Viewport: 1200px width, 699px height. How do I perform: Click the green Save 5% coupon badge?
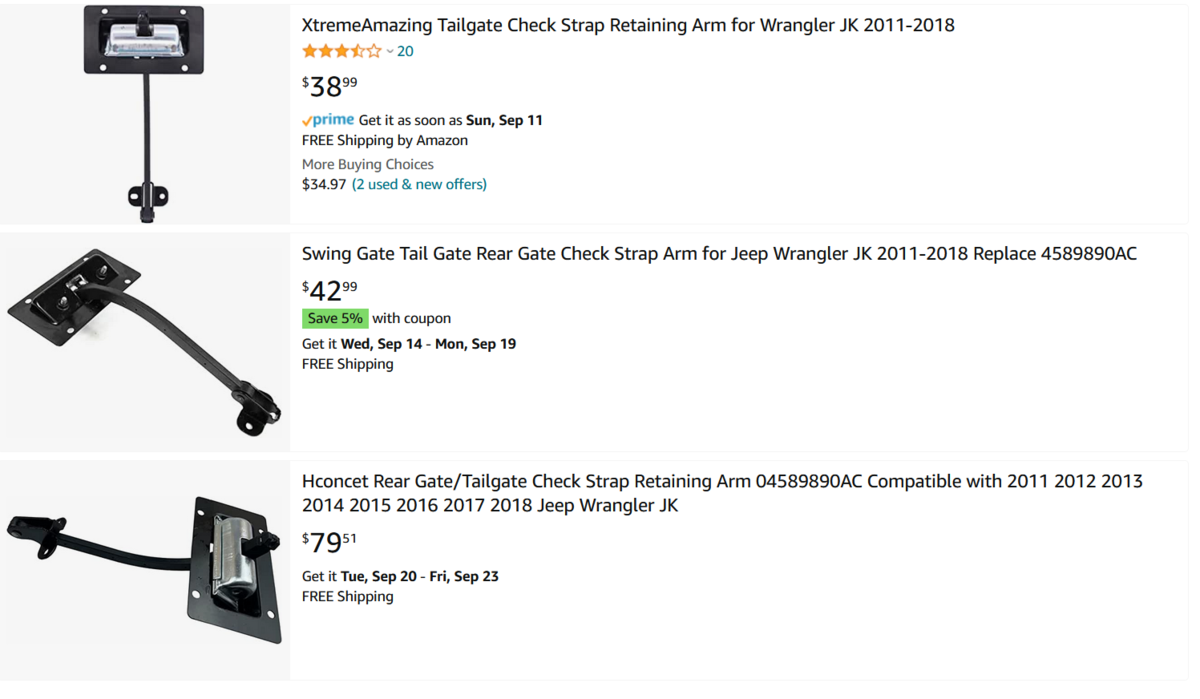[x=335, y=318]
